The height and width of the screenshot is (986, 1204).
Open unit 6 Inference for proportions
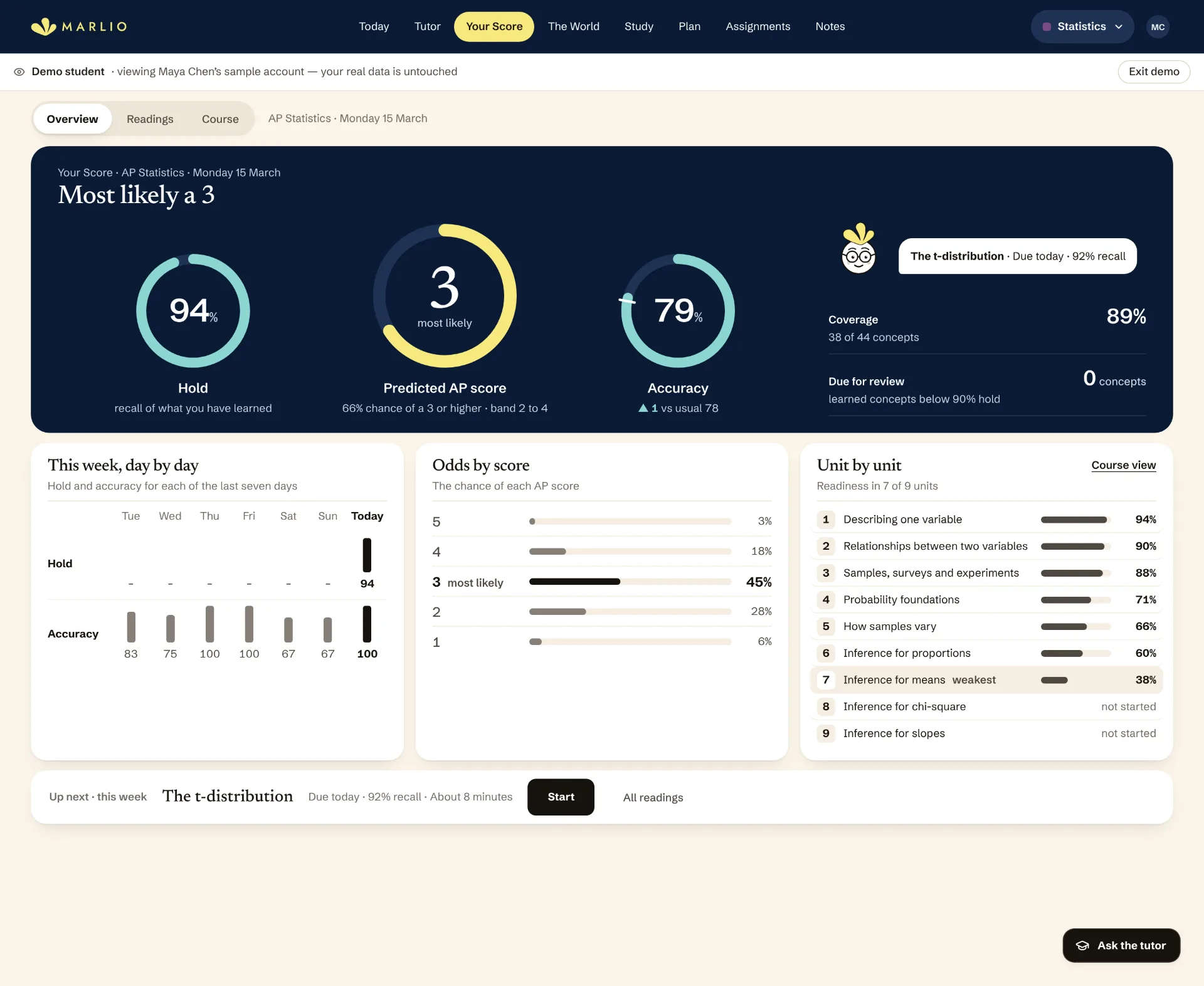coord(986,653)
